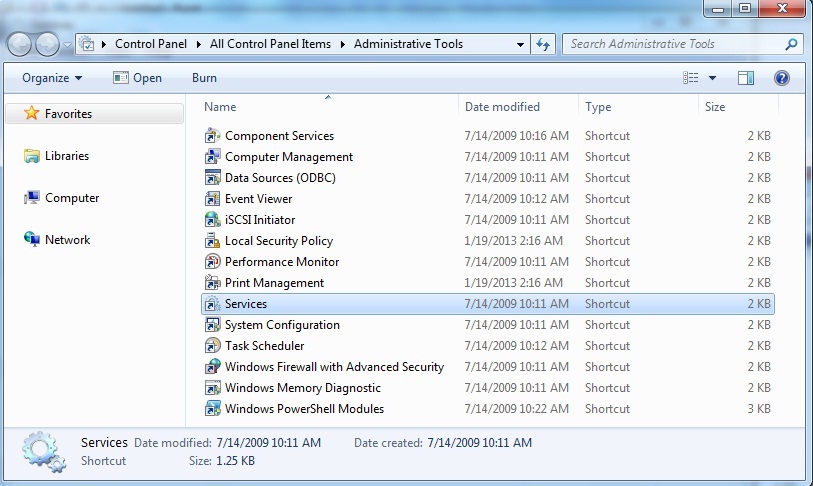Select Libraries in the navigation pane
Screen dimensions: 813x486
(x=67, y=156)
